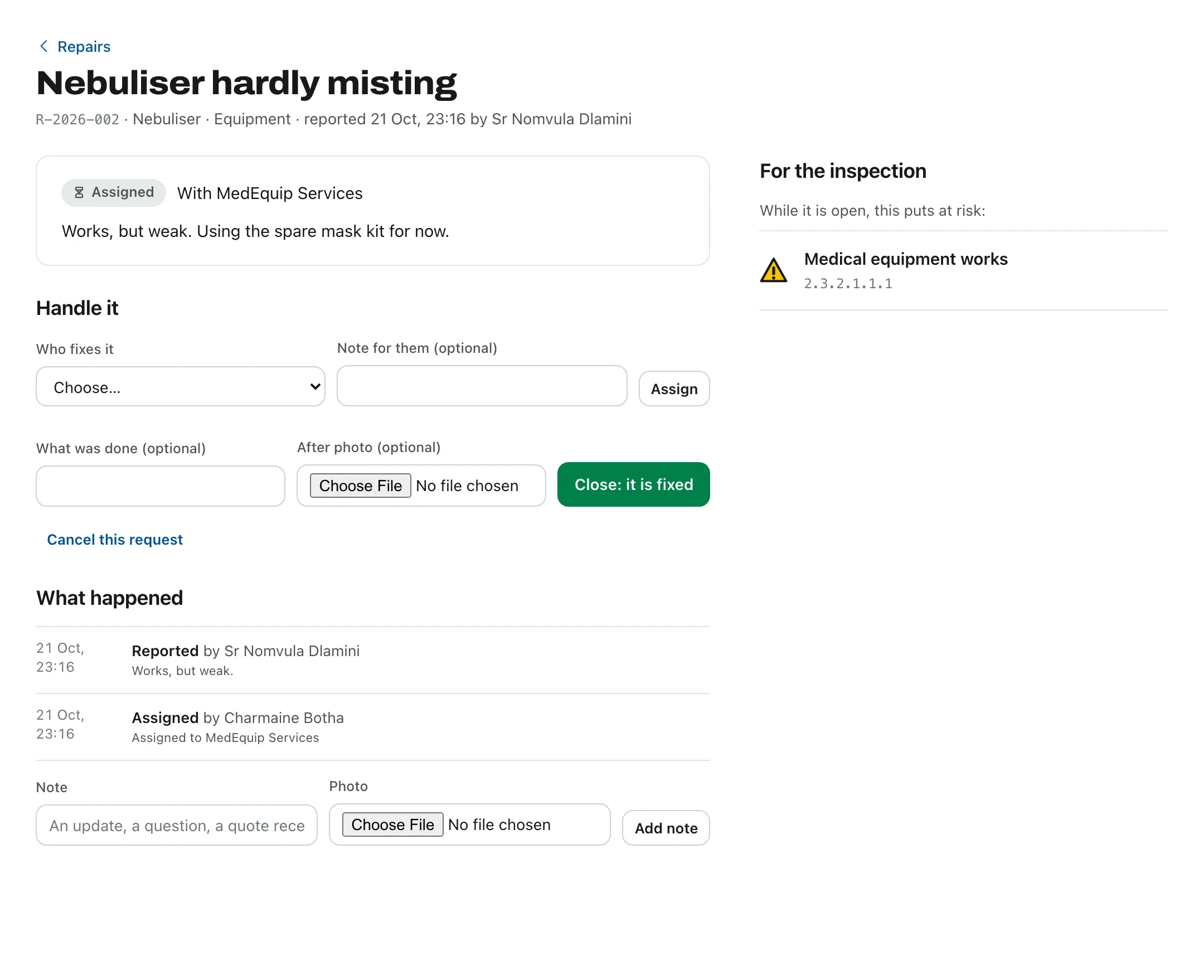The image size is (1204, 980).
Task: Focus the 'What was done' text field
Action: (x=161, y=486)
